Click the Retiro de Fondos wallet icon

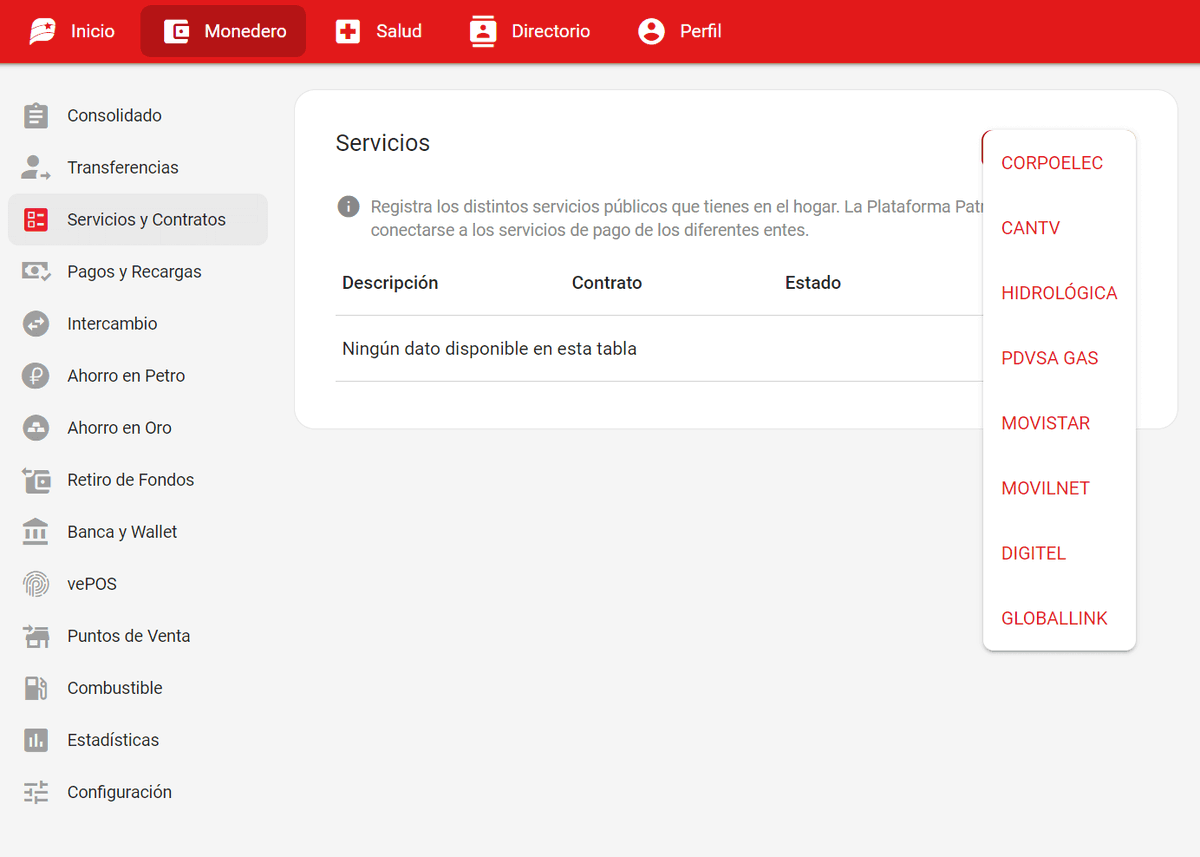(x=36, y=480)
